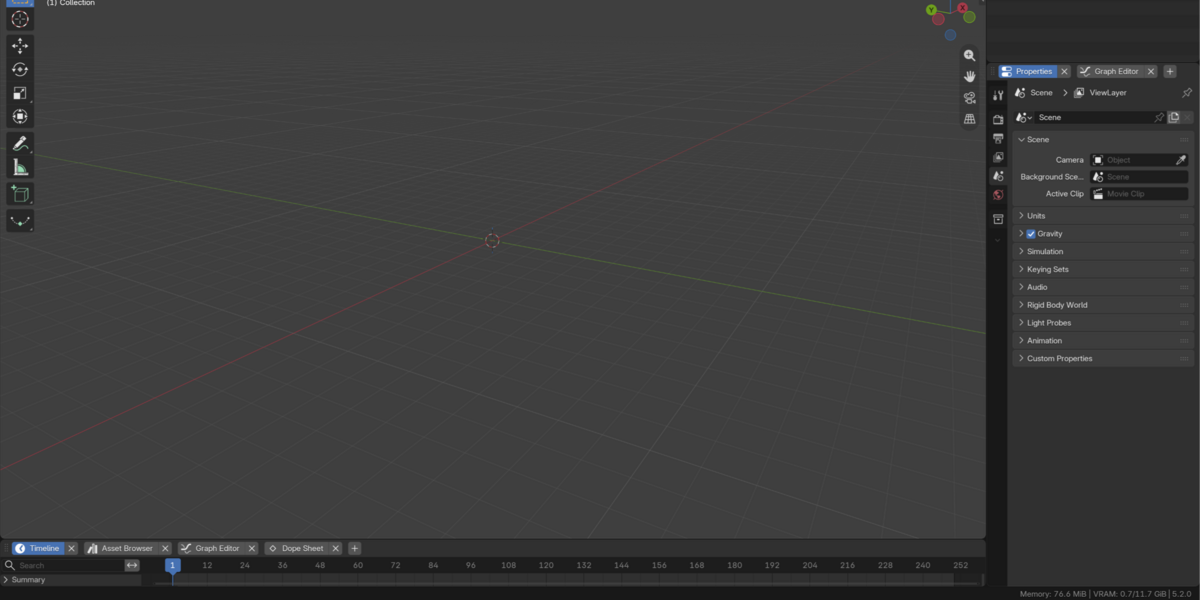
Task: Select the Move tool
Action: click(20, 46)
